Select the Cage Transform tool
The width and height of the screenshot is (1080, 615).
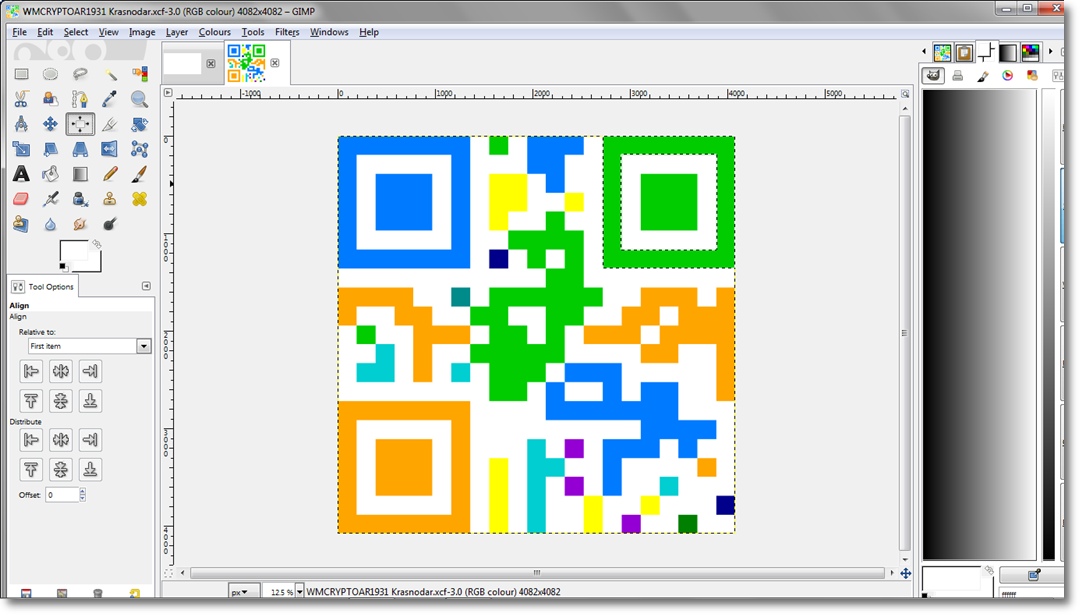click(x=139, y=149)
